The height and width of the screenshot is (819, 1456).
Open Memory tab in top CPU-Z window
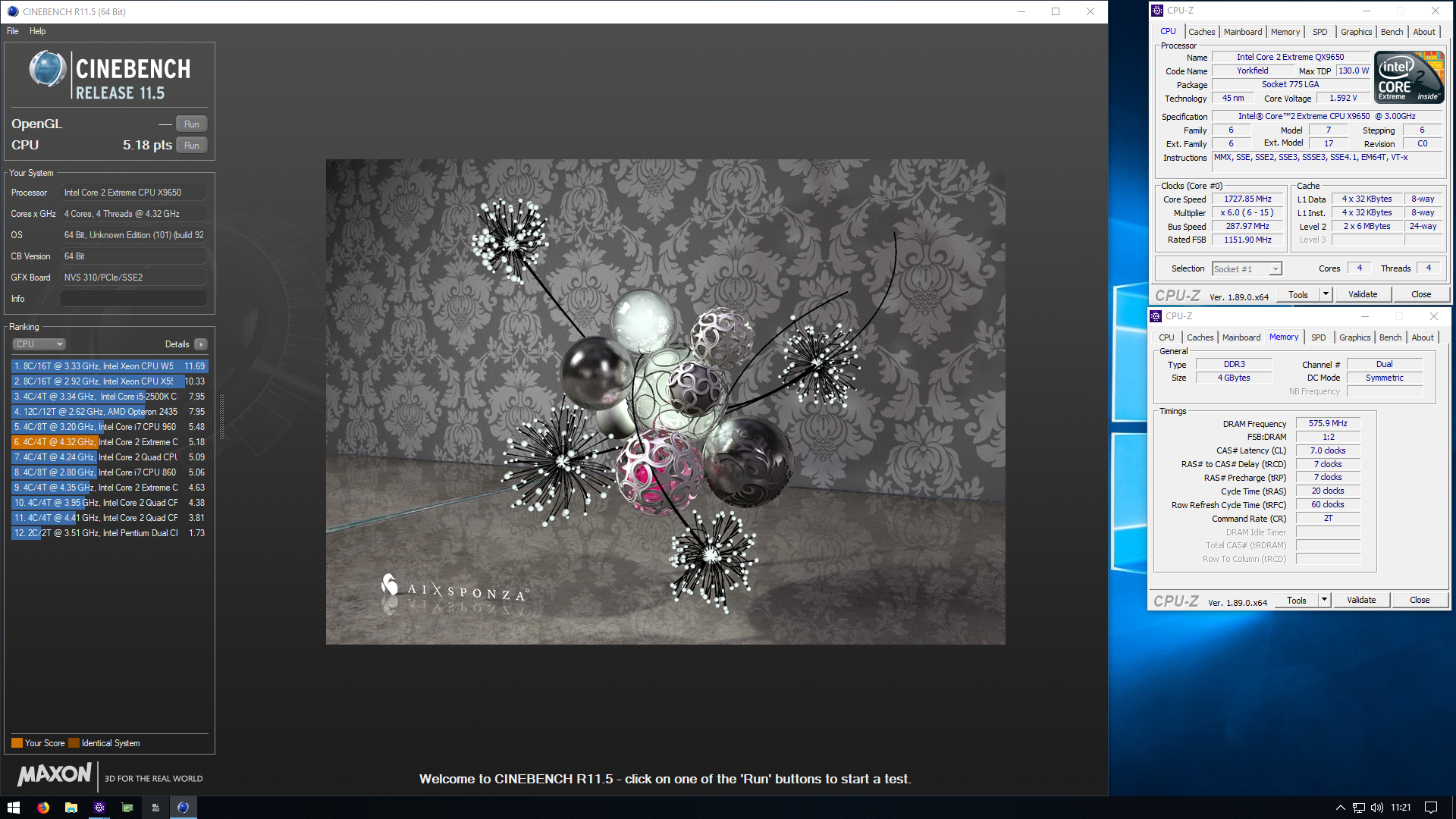(x=1285, y=32)
